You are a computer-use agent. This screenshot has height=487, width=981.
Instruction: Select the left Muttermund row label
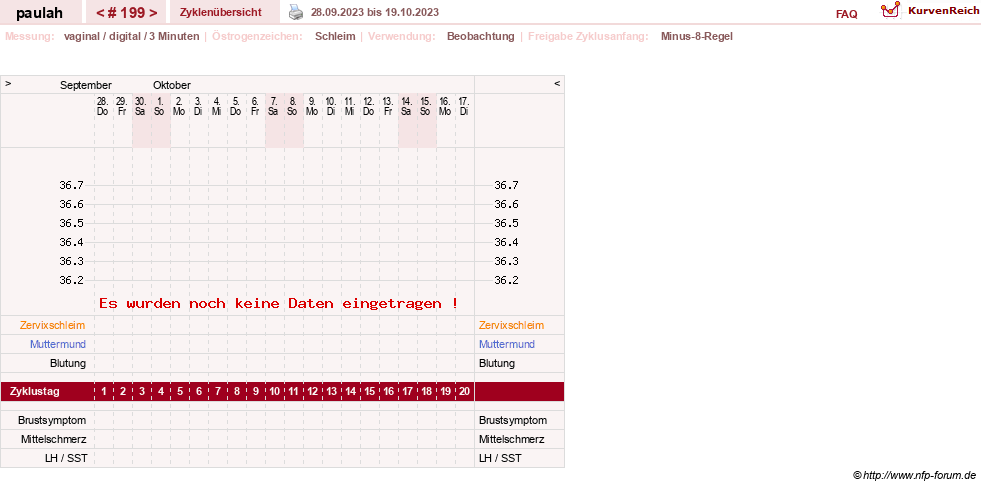click(x=58, y=344)
